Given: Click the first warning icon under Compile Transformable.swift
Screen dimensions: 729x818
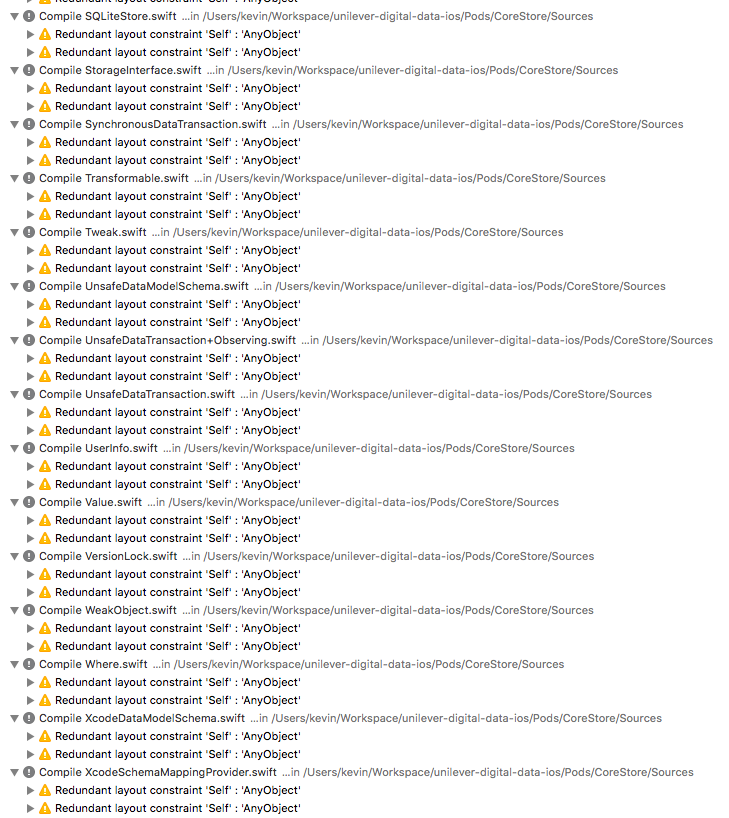Looking at the screenshot, I should [x=45, y=196].
